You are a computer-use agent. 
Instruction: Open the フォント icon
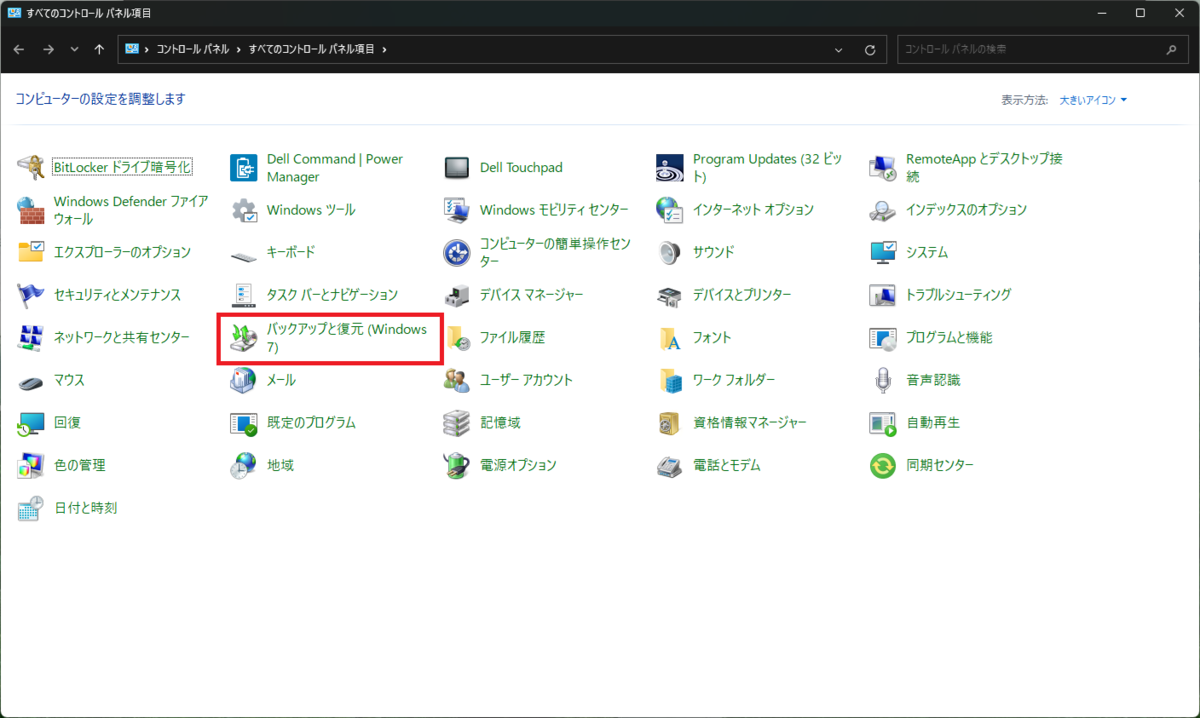click(670, 337)
